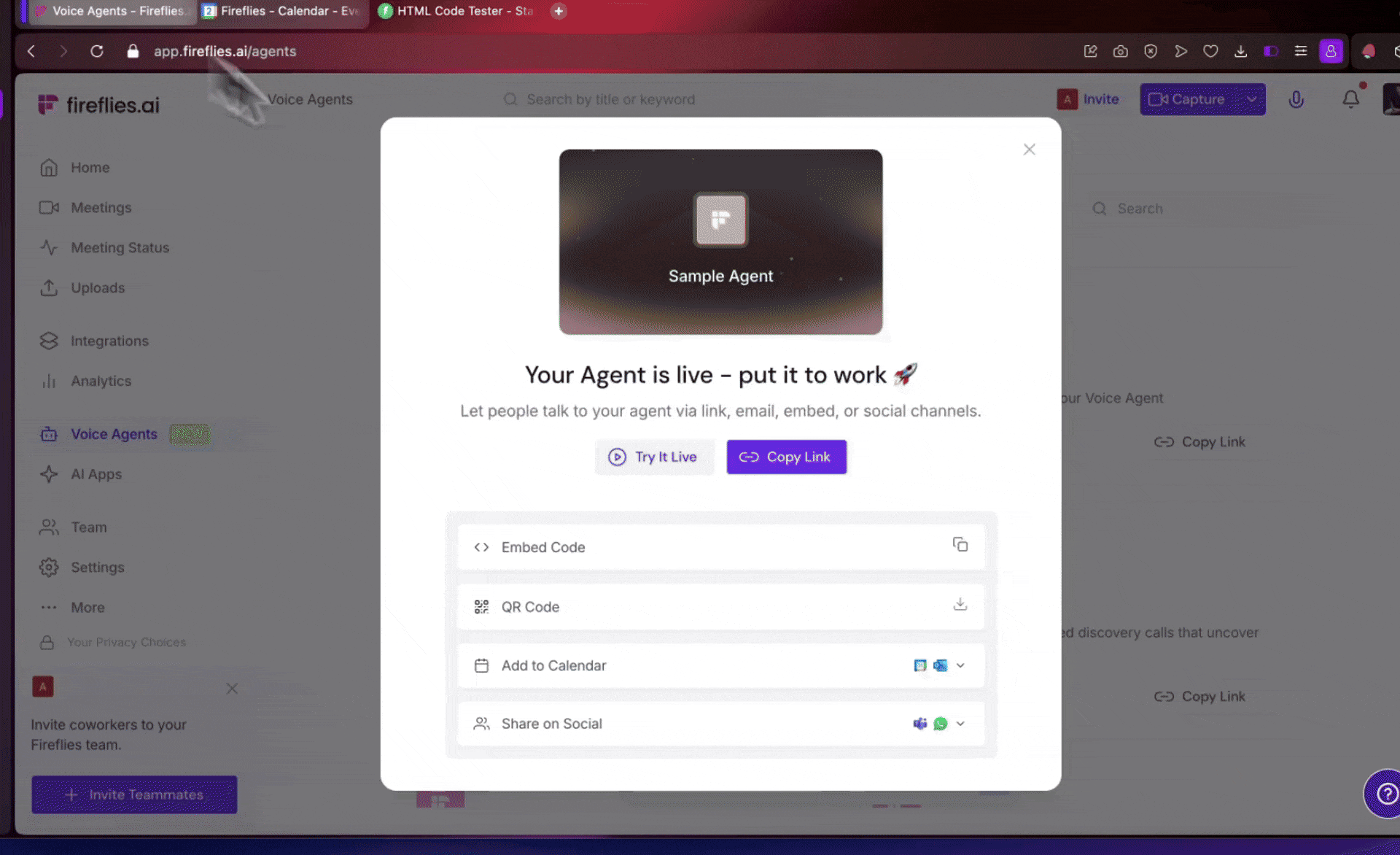Select Analytics in the left sidebar
The width and height of the screenshot is (1400, 855).
101,381
